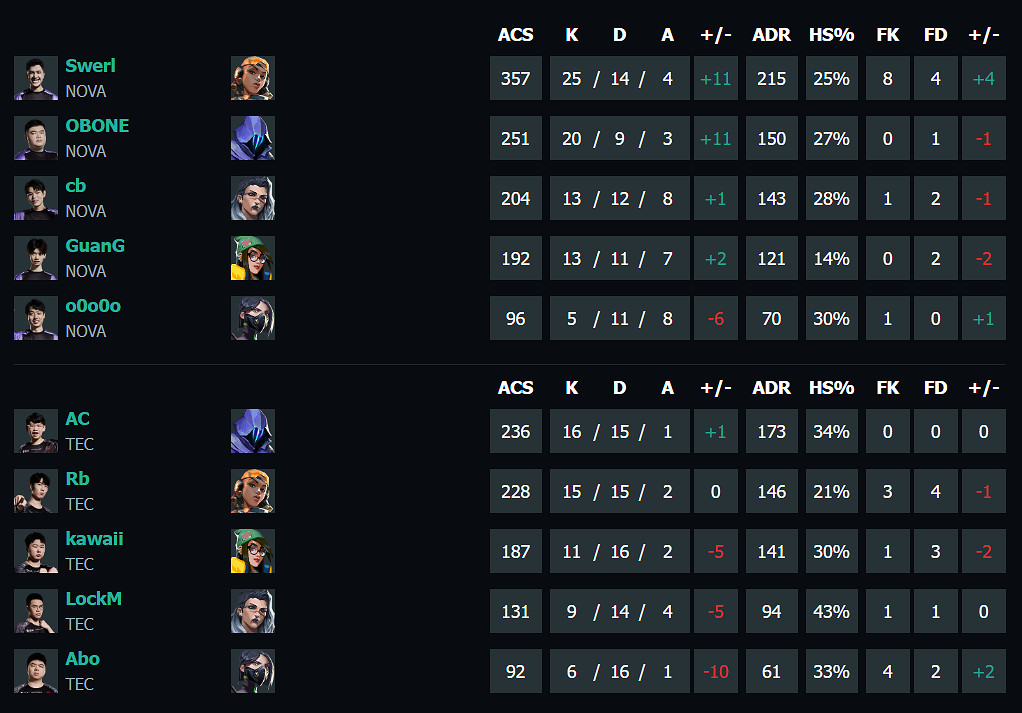Click AC's Omen agent icon
The width and height of the screenshot is (1022, 713).
click(253, 431)
